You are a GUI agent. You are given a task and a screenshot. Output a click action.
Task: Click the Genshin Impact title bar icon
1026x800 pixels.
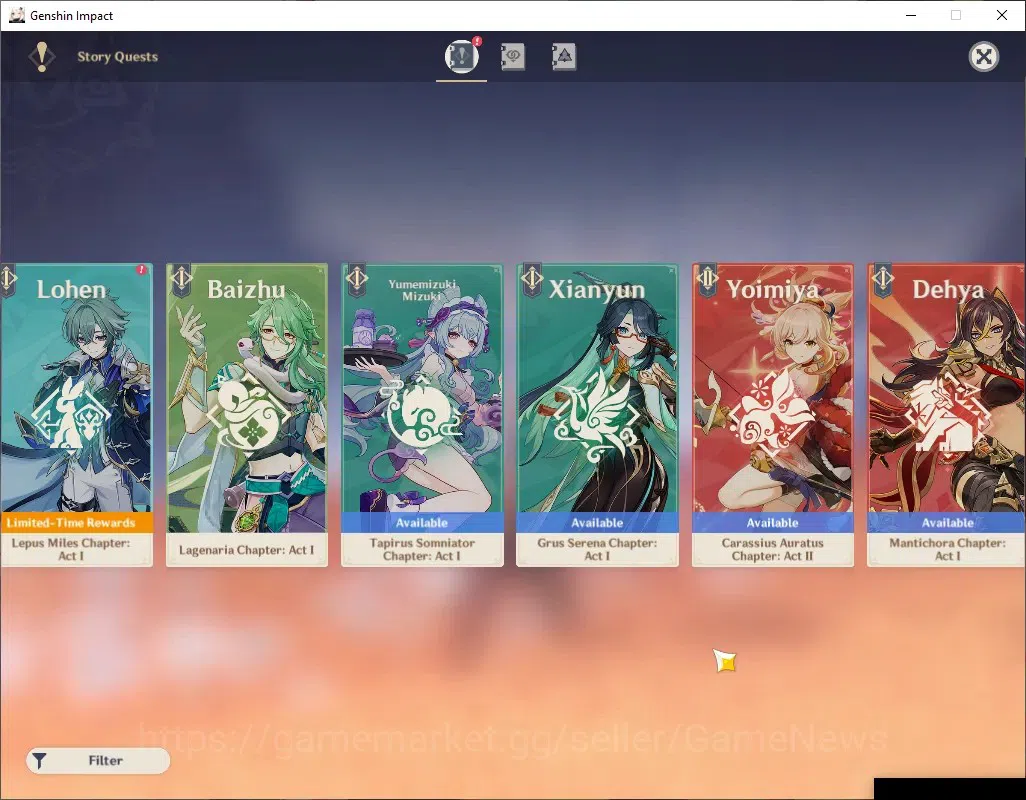click(16, 15)
